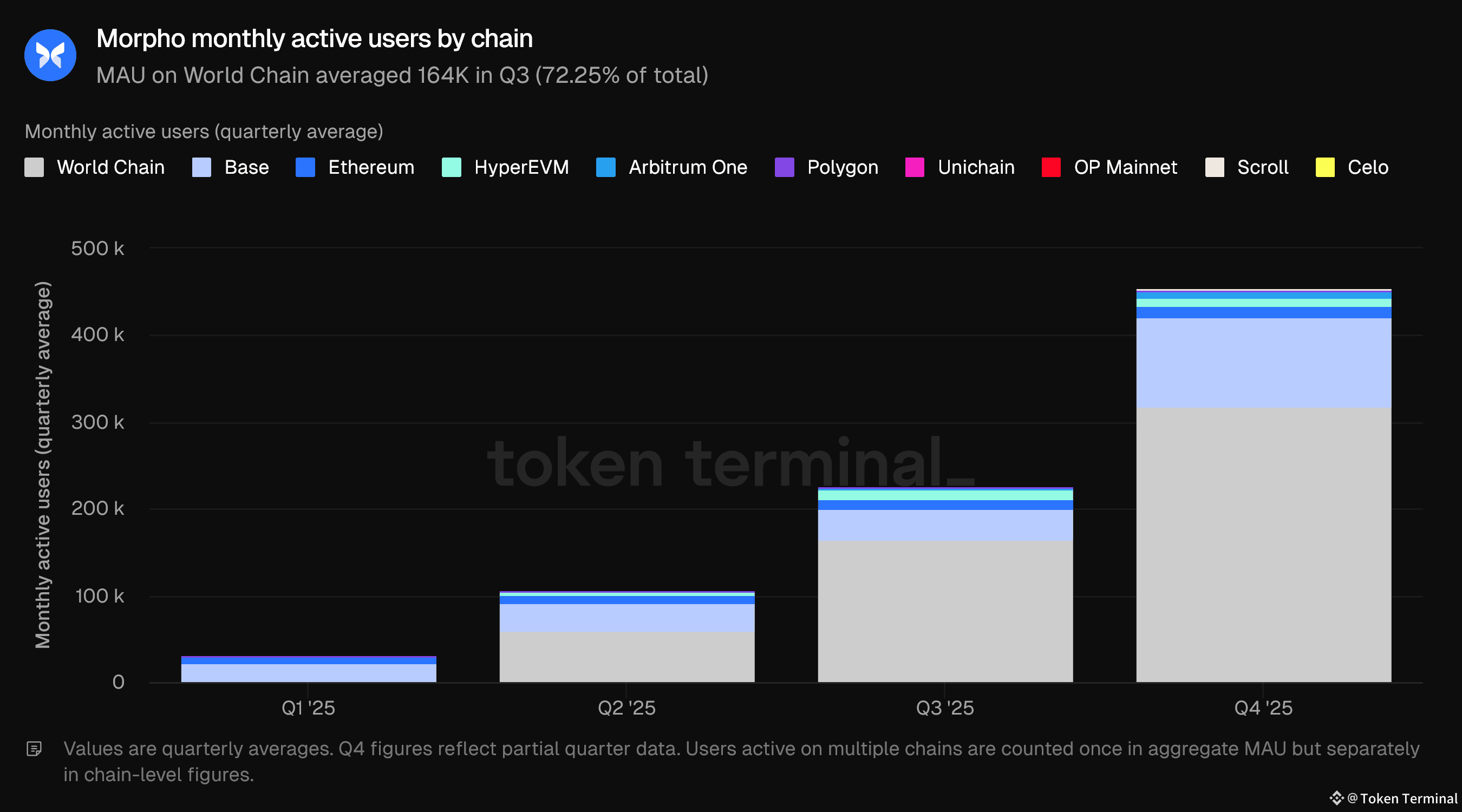Toggle the Scroll legend label text

[1262, 167]
